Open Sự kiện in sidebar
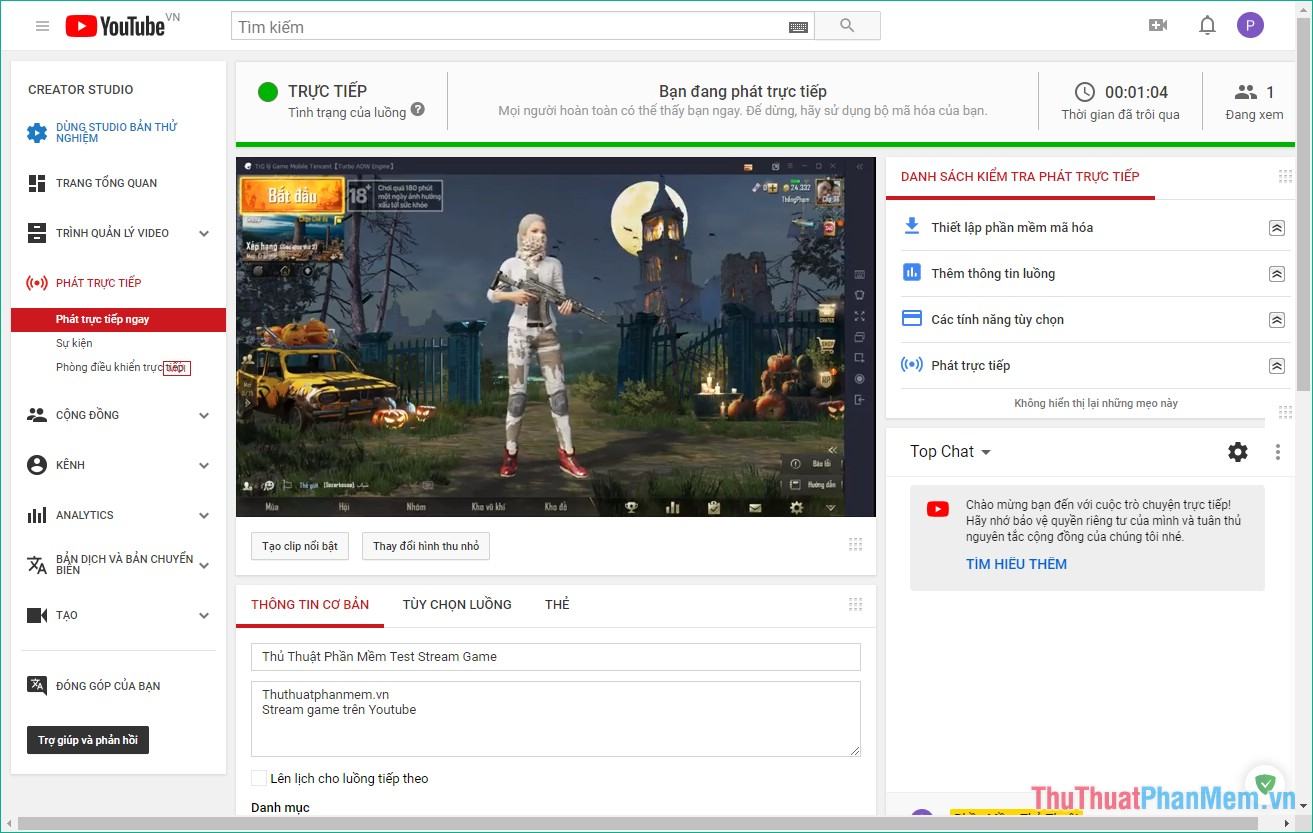The height and width of the screenshot is (833, 1313). 74,343
